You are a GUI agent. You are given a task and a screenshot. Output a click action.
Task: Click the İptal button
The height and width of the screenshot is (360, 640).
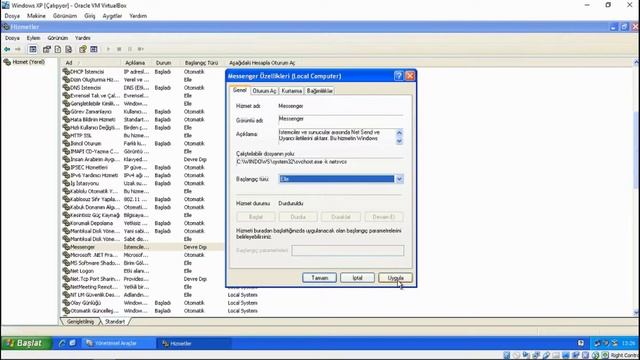(358, 278)
